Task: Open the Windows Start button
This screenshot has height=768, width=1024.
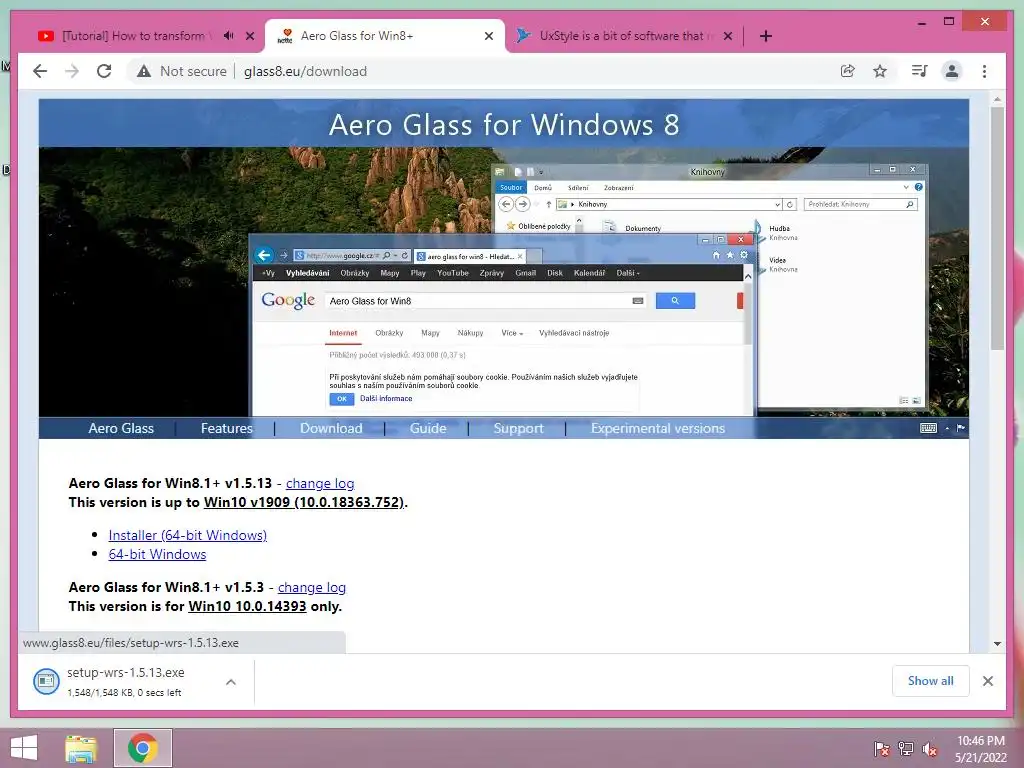Action: (x=24, y=748)
